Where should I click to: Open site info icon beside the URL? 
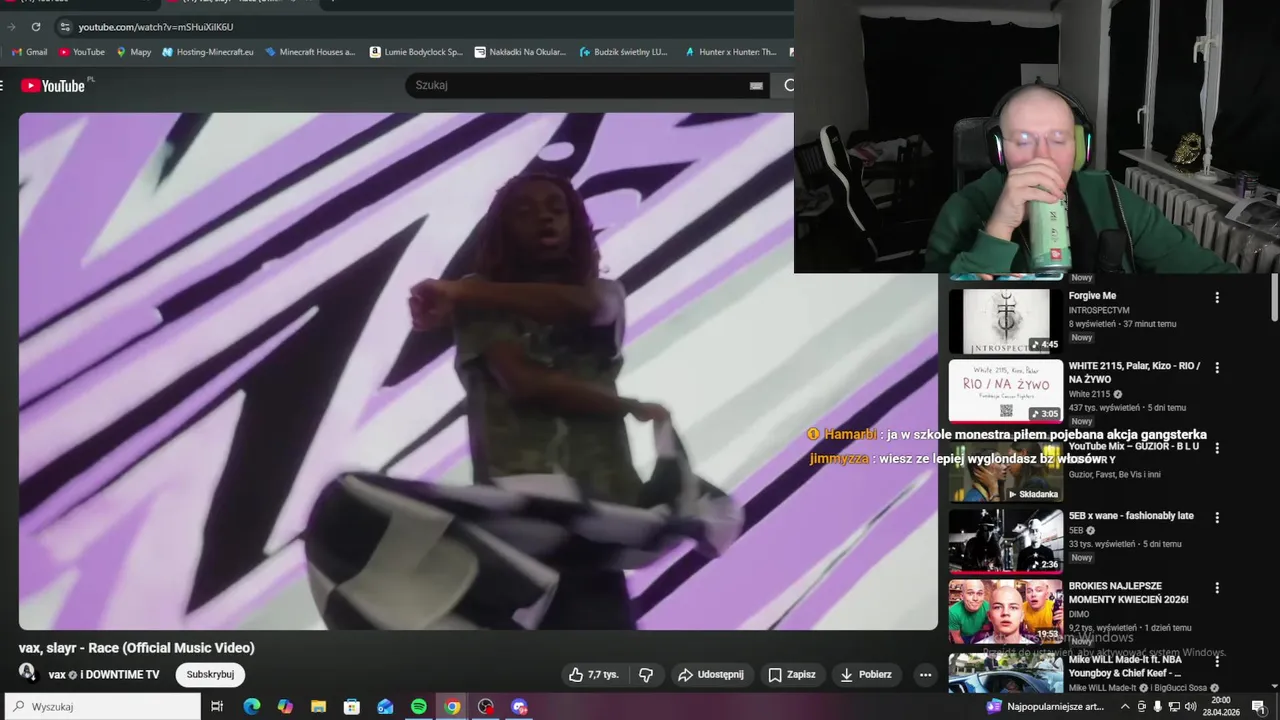[65, 27]
